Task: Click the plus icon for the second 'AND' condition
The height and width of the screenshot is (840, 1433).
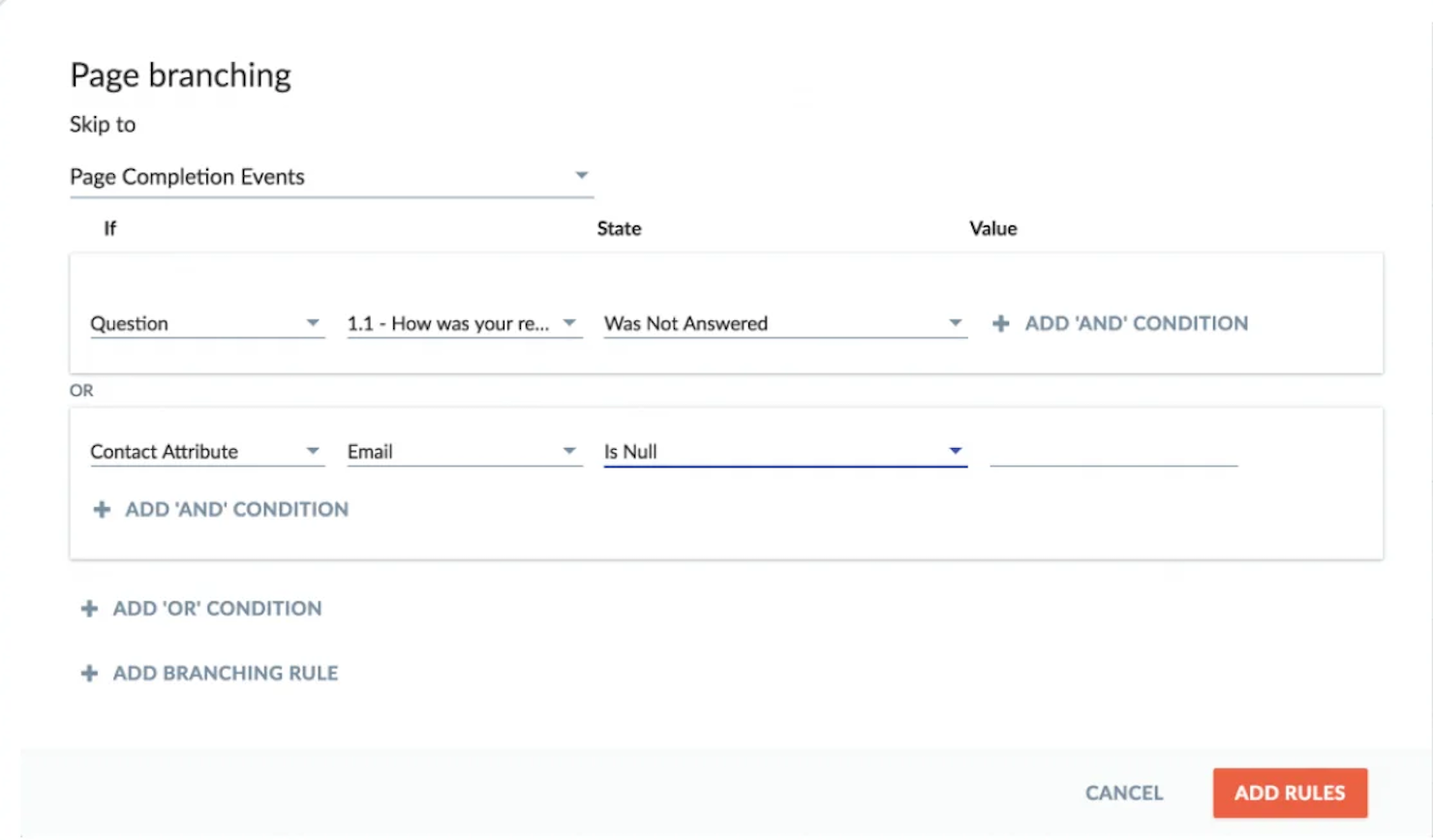Action: (x=101, y=509)
